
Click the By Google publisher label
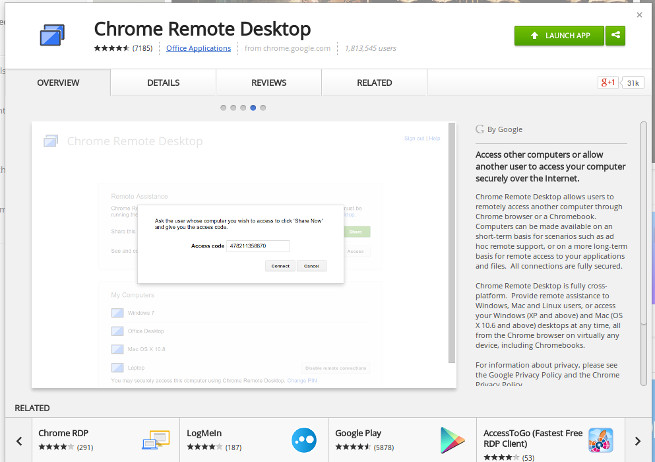pyautogui.click(x=505, y=129)
